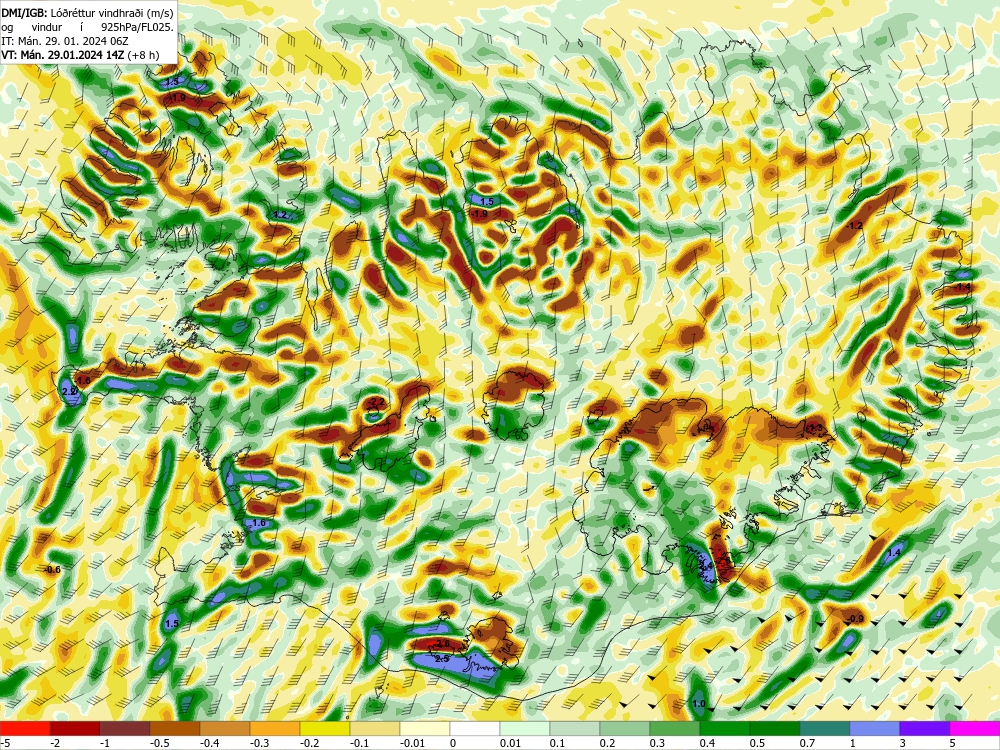Screen dimensions: 1000x750
Task: Click the '1.4' value label on the map
Action: pos(895,553)
